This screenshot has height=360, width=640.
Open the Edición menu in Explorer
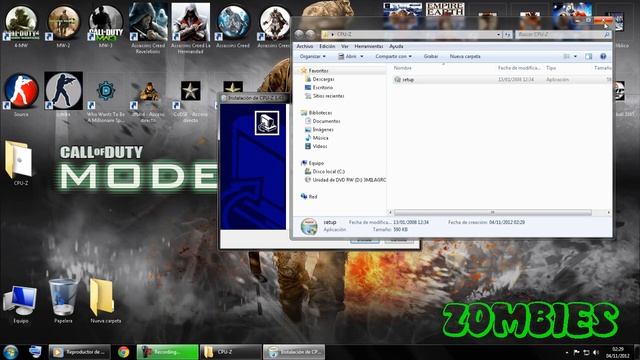coord(327,47)
